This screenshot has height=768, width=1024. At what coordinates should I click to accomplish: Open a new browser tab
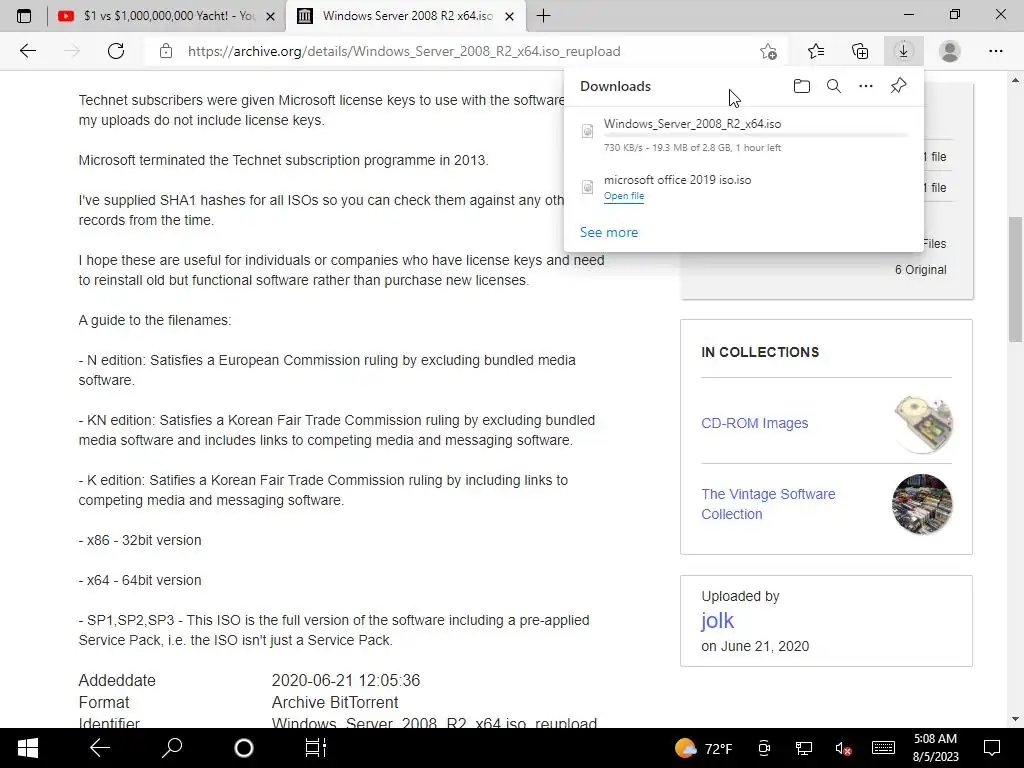pyautogui.click(x=543, y=16)
